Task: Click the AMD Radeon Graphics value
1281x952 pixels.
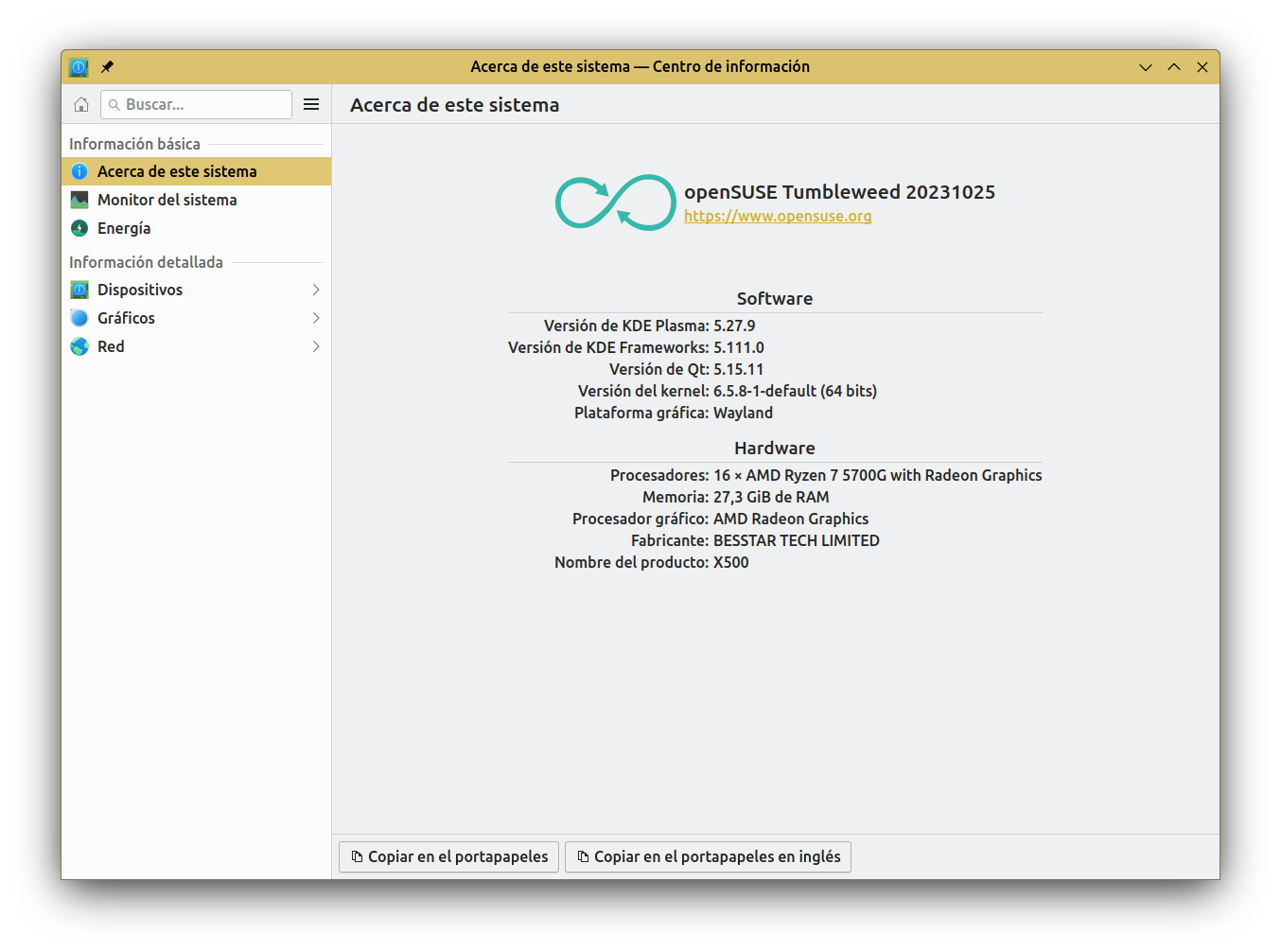Action: pos(791,519)
